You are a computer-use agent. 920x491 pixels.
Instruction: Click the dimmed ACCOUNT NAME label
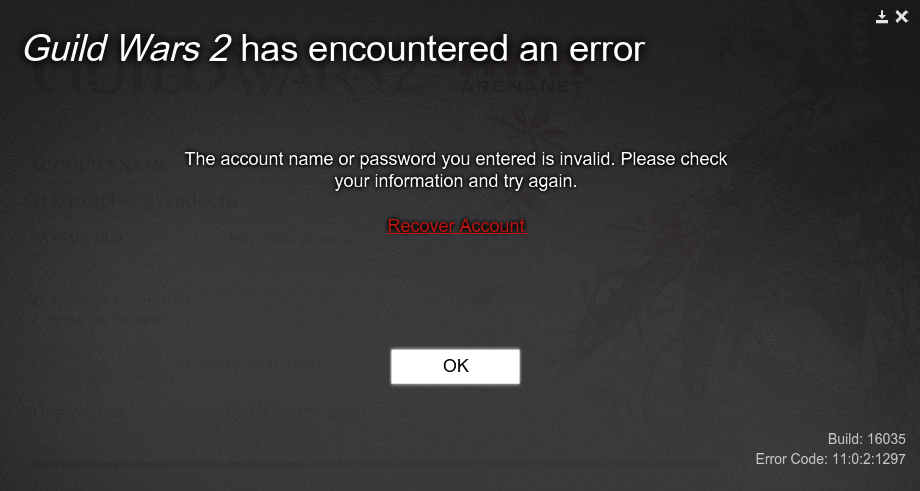[x=99, y=166]
